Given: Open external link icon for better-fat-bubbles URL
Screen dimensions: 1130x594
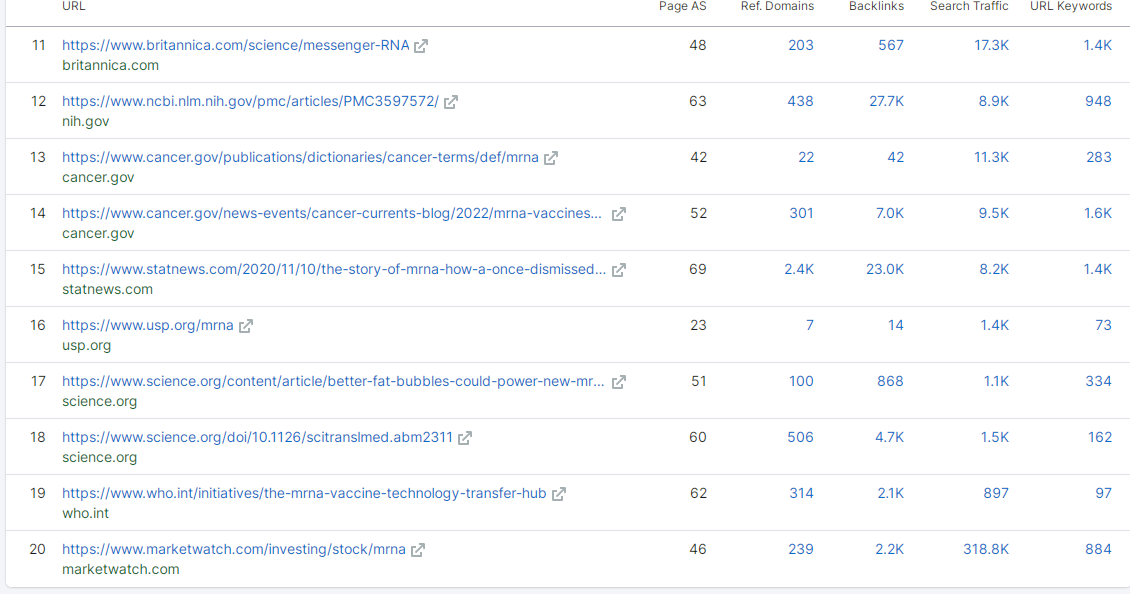Looking at the screenshot, I should [x=618, y=382].
